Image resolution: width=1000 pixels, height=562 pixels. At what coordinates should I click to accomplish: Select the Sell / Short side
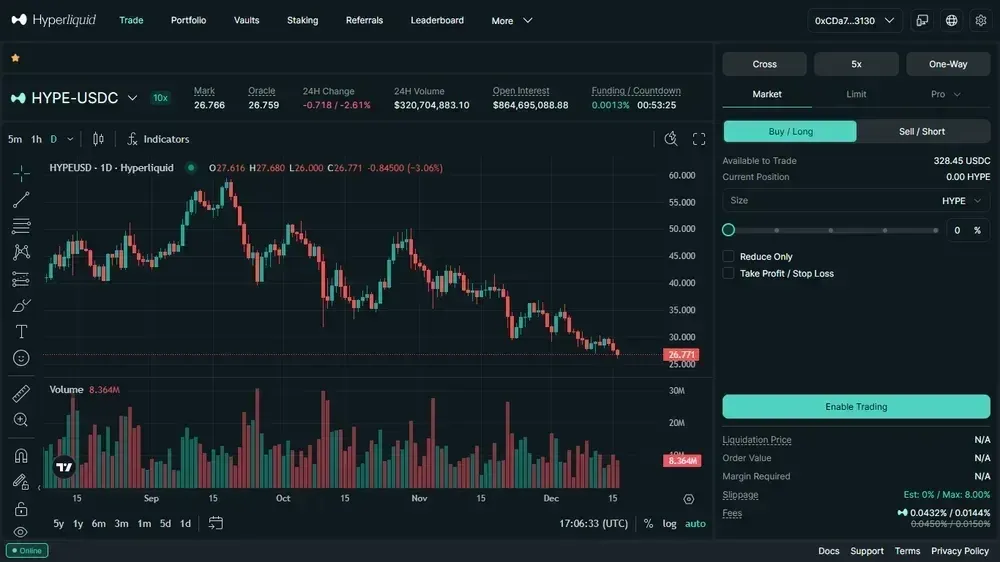tap(922, 131)
